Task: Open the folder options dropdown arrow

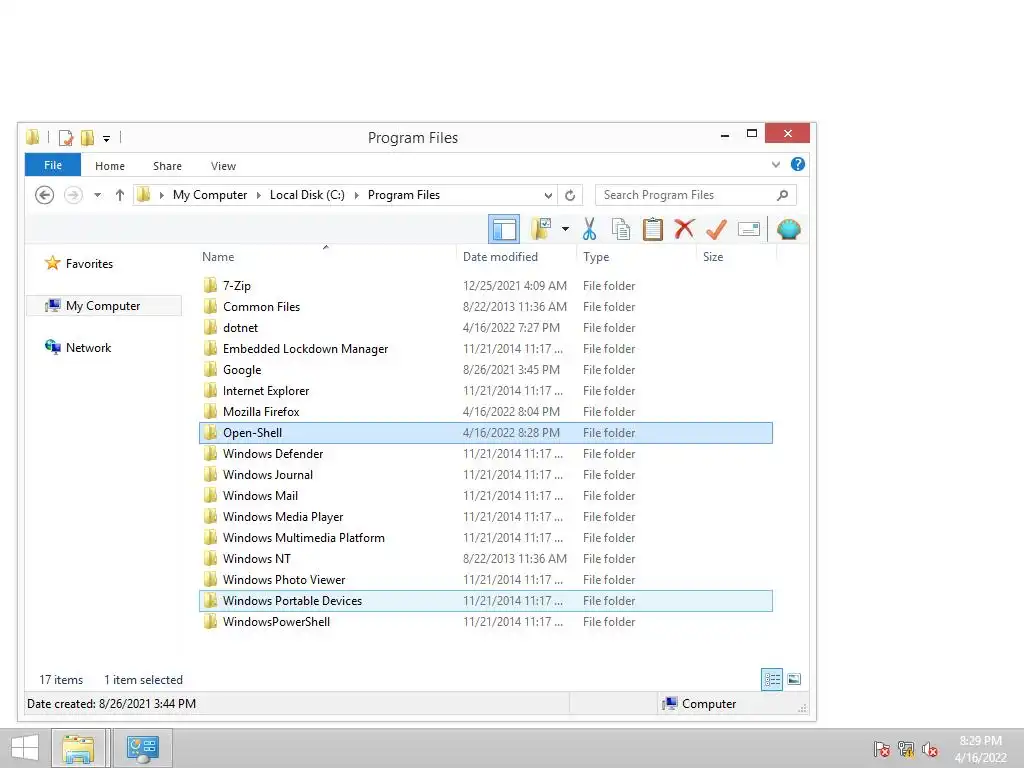Action: [x=565, y=229]
